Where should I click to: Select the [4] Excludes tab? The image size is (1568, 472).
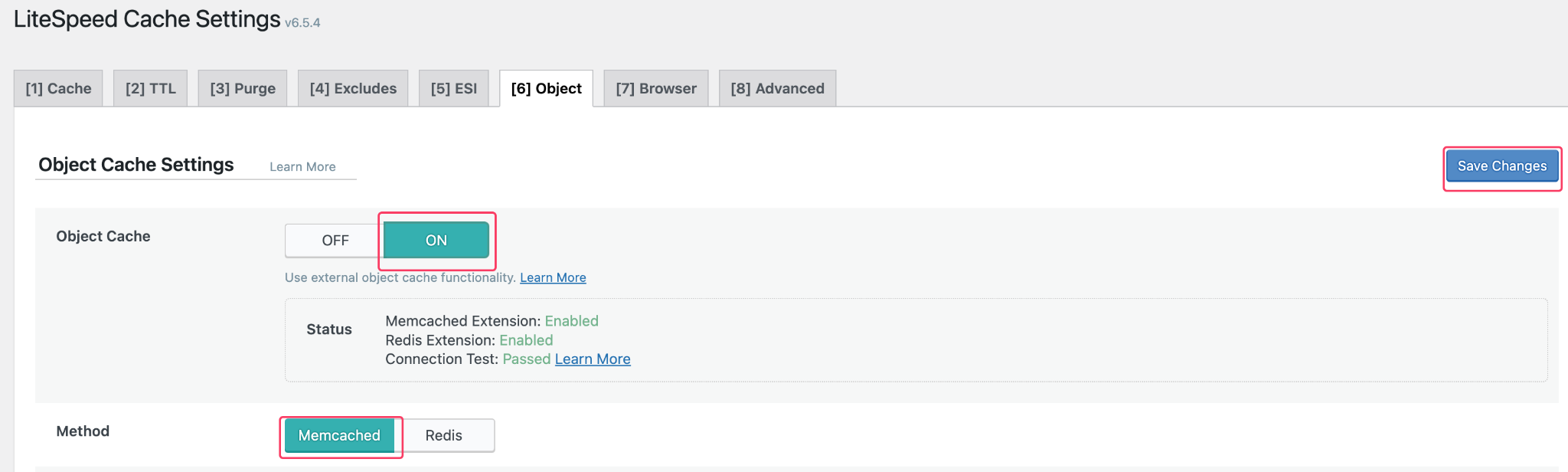click(x=353, y=89)
